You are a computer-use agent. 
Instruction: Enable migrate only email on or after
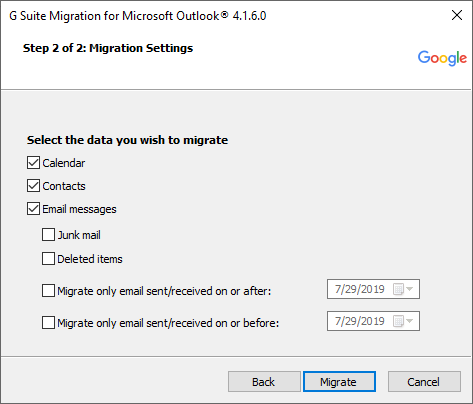(48, 290)
